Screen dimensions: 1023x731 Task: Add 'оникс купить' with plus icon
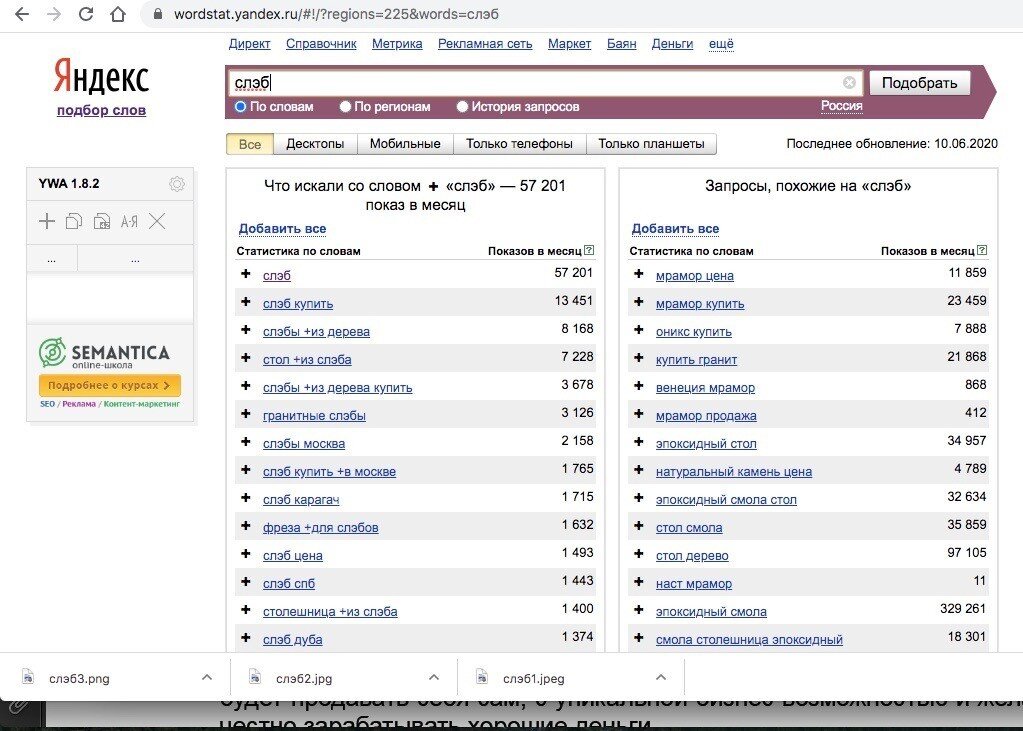639,330
